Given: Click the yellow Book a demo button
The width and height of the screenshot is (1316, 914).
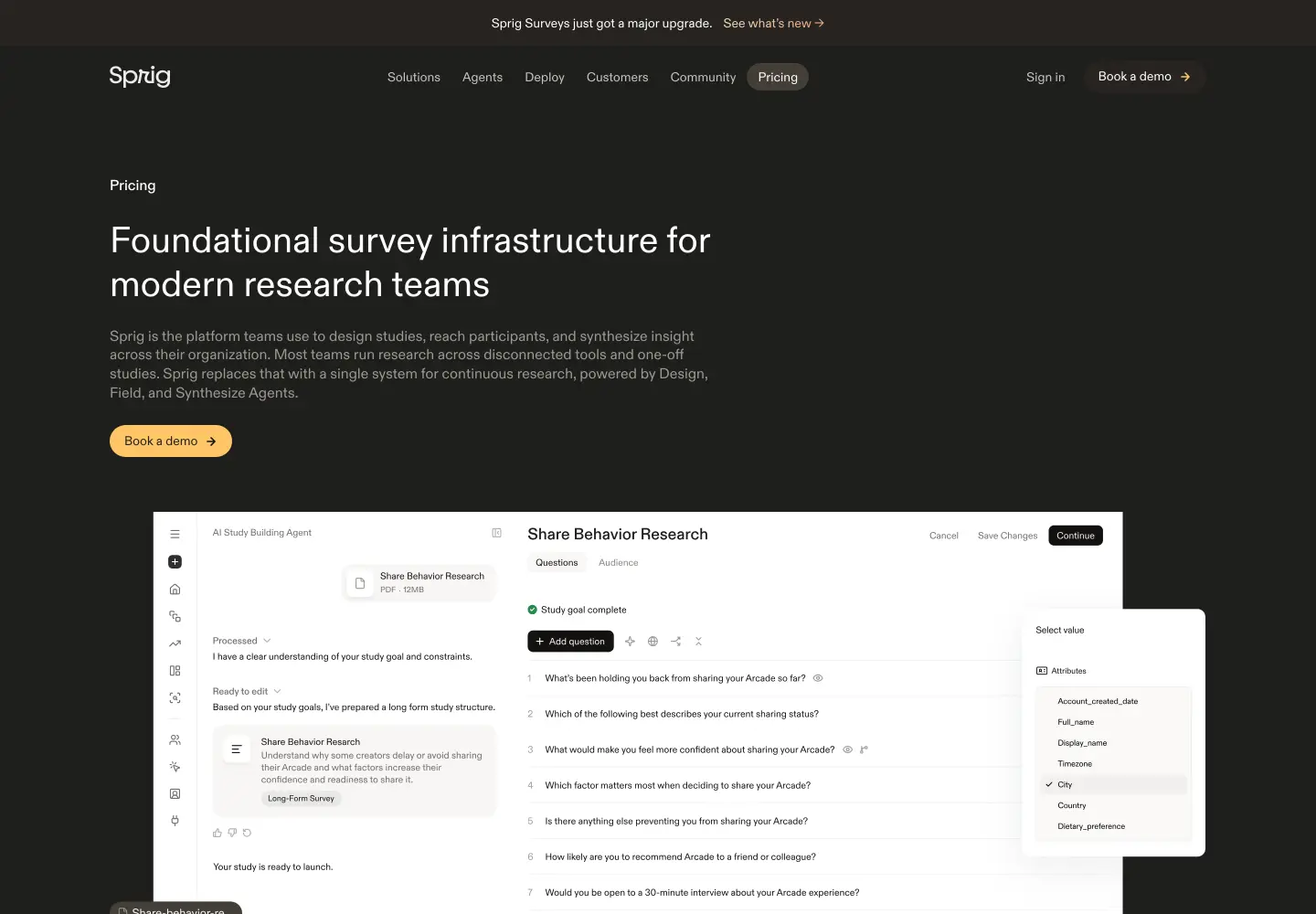Looking at the screenshot, I should tap(171, 441).
